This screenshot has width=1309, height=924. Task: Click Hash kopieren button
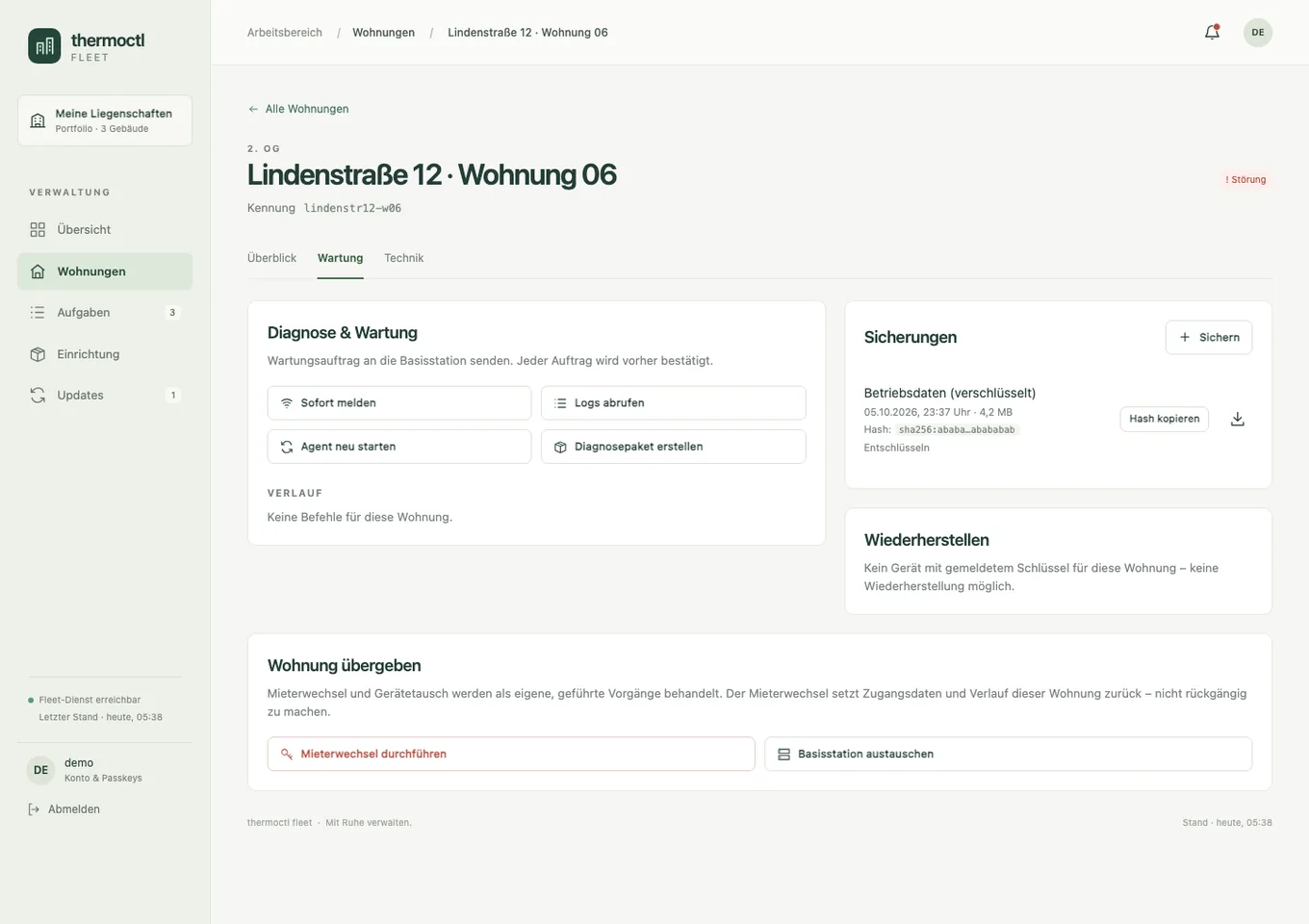[1164, 419]
